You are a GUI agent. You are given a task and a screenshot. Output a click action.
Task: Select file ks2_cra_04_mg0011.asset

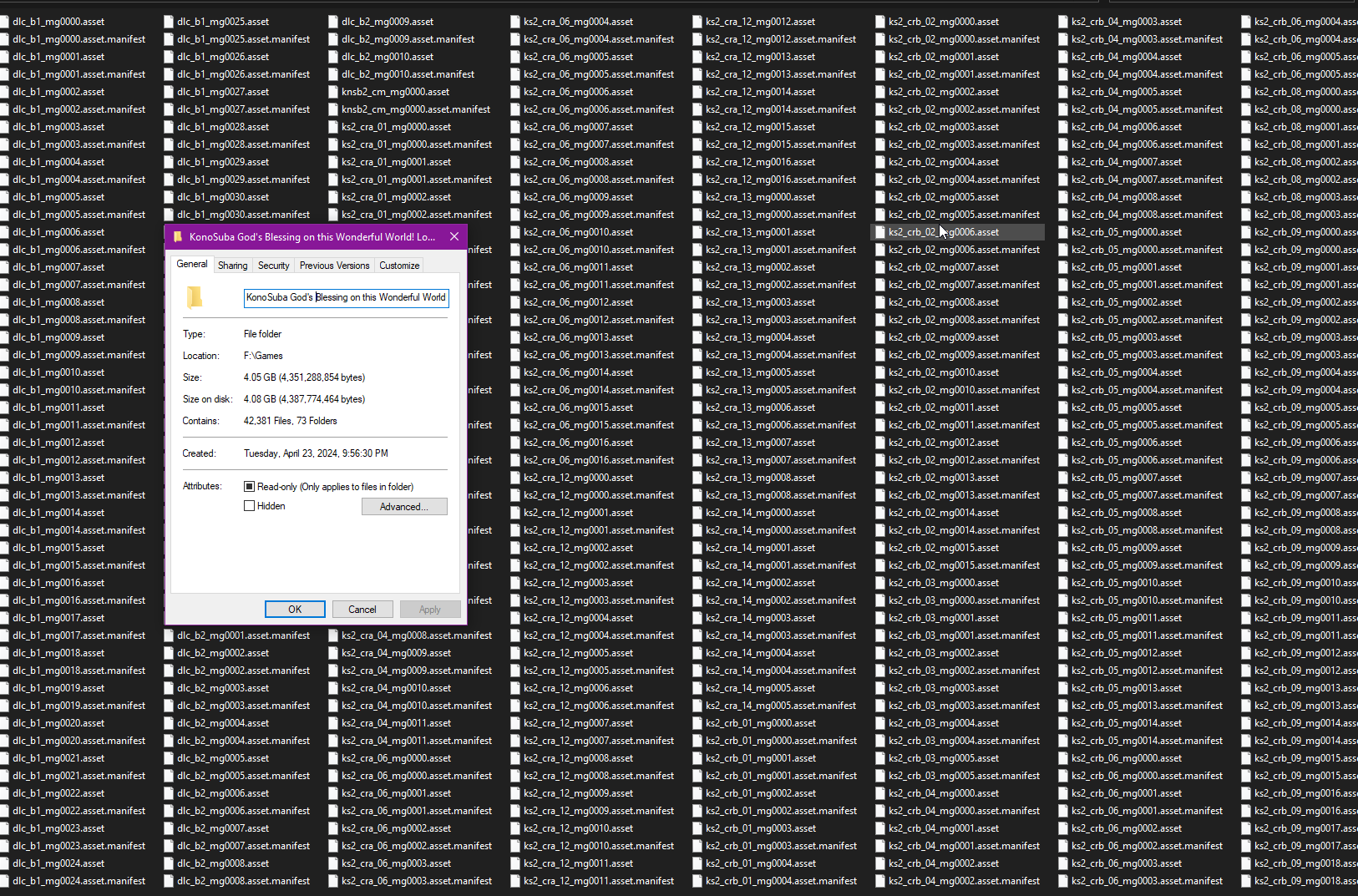(396, 723)
